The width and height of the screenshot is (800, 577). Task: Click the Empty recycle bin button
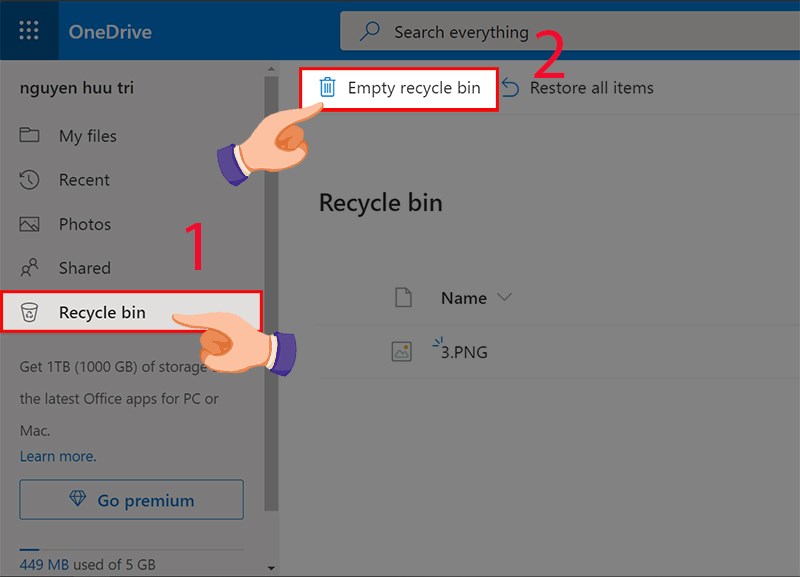(x=399, y=88)
